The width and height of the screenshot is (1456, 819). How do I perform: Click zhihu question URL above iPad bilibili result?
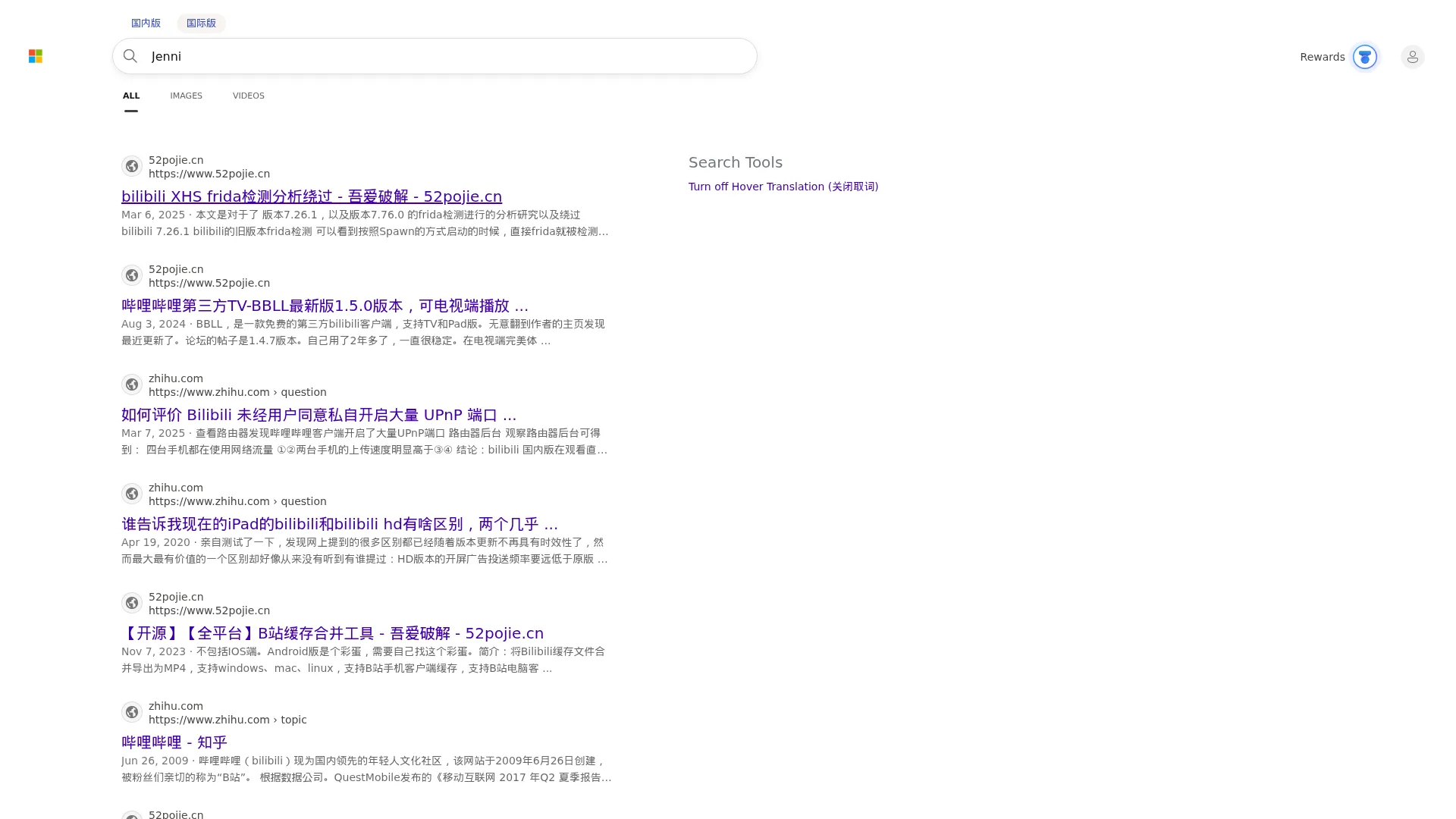point(237,501)
